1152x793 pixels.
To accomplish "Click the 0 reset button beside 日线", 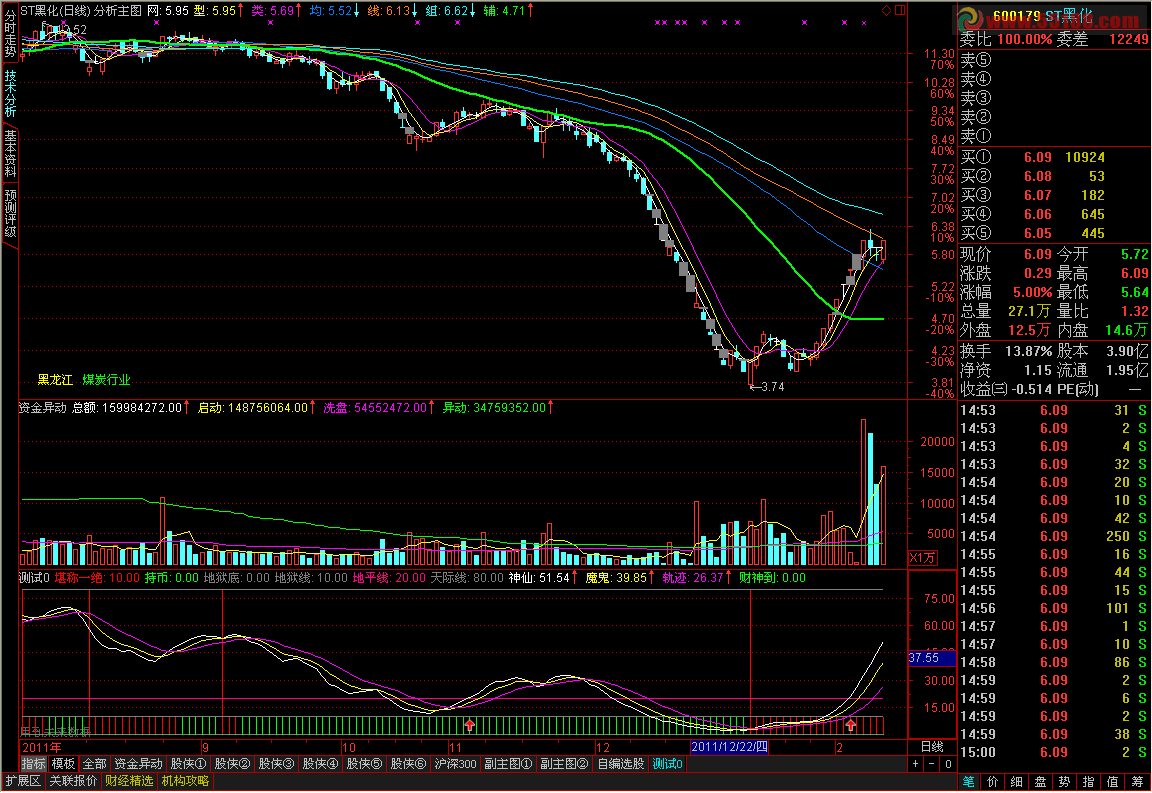I will coord(947,764).
